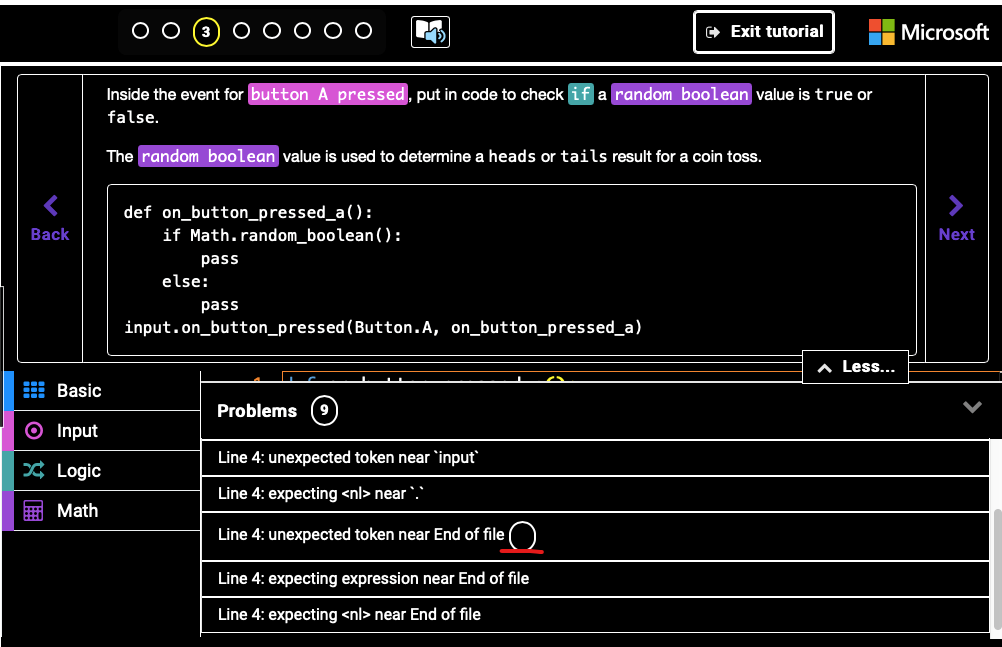The image size is (1002, 647).
Task: Open the Microsoft logo link
Action: pyautogui.click(x=929, y=32)
